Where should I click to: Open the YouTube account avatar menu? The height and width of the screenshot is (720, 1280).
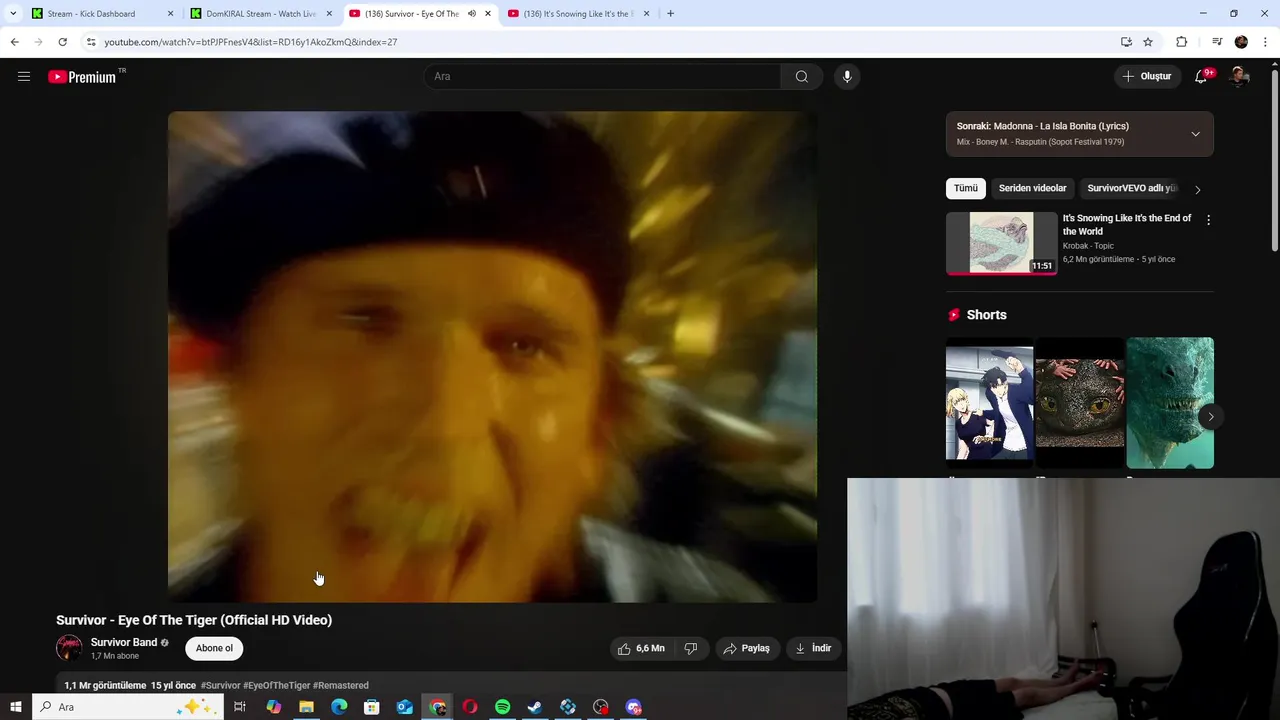pos(1239,76)
